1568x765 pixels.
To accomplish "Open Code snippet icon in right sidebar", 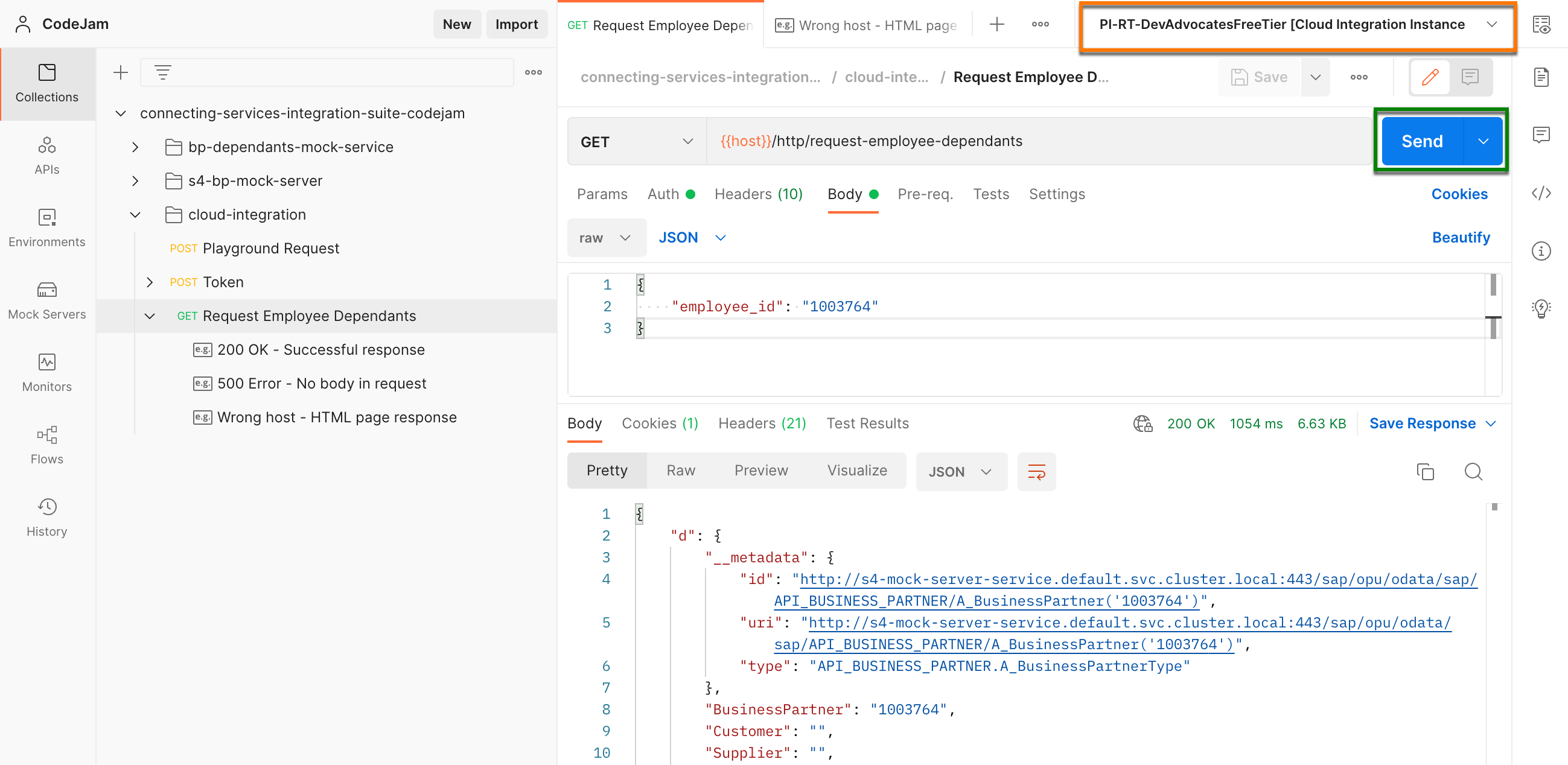I will click(x=1541, y=193).
